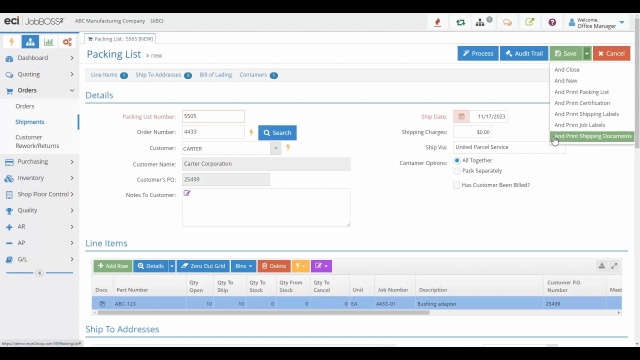The height and width of the screenshot is (360, 640).
Task: Expand the Purchasing sidebar section
Action: (40, 162)
